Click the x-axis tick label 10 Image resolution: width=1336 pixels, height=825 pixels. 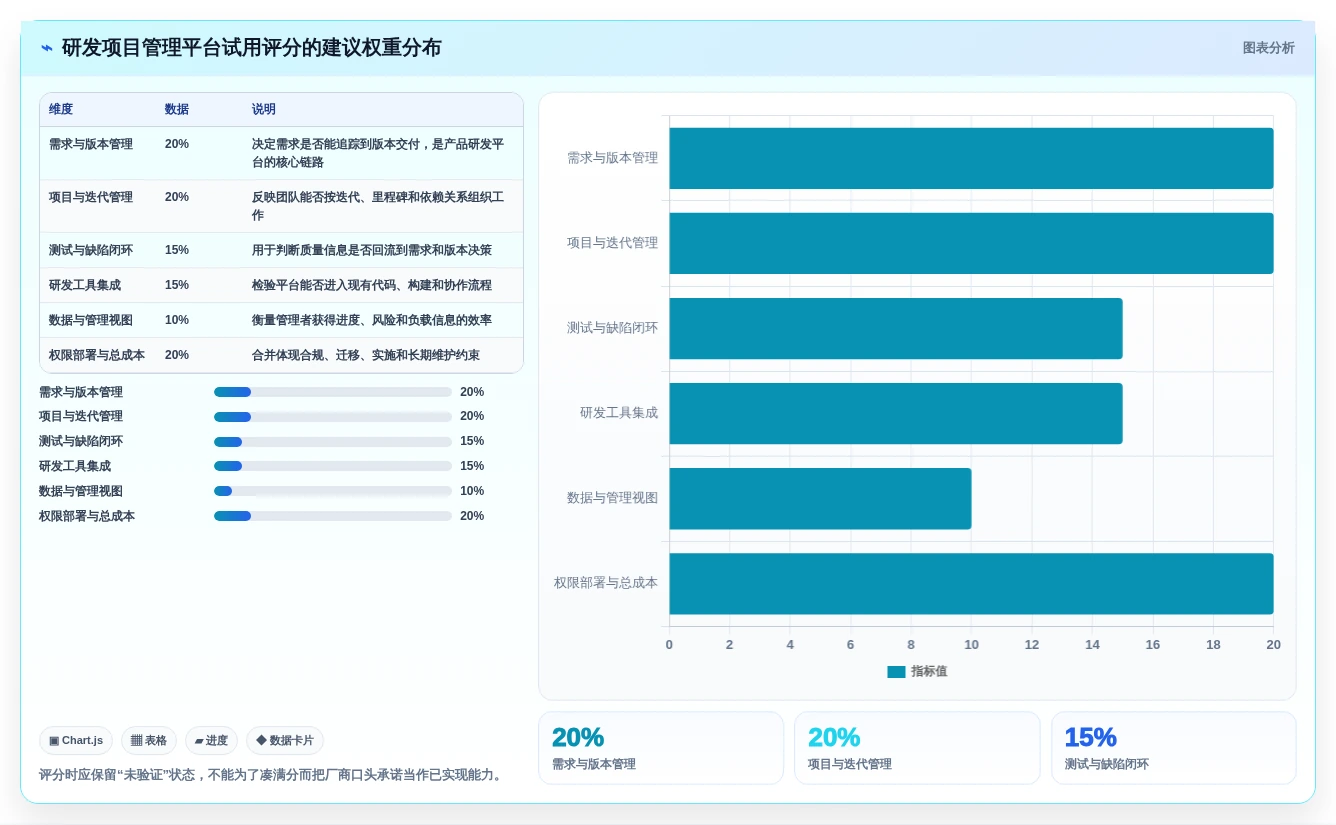click(971, 645)
